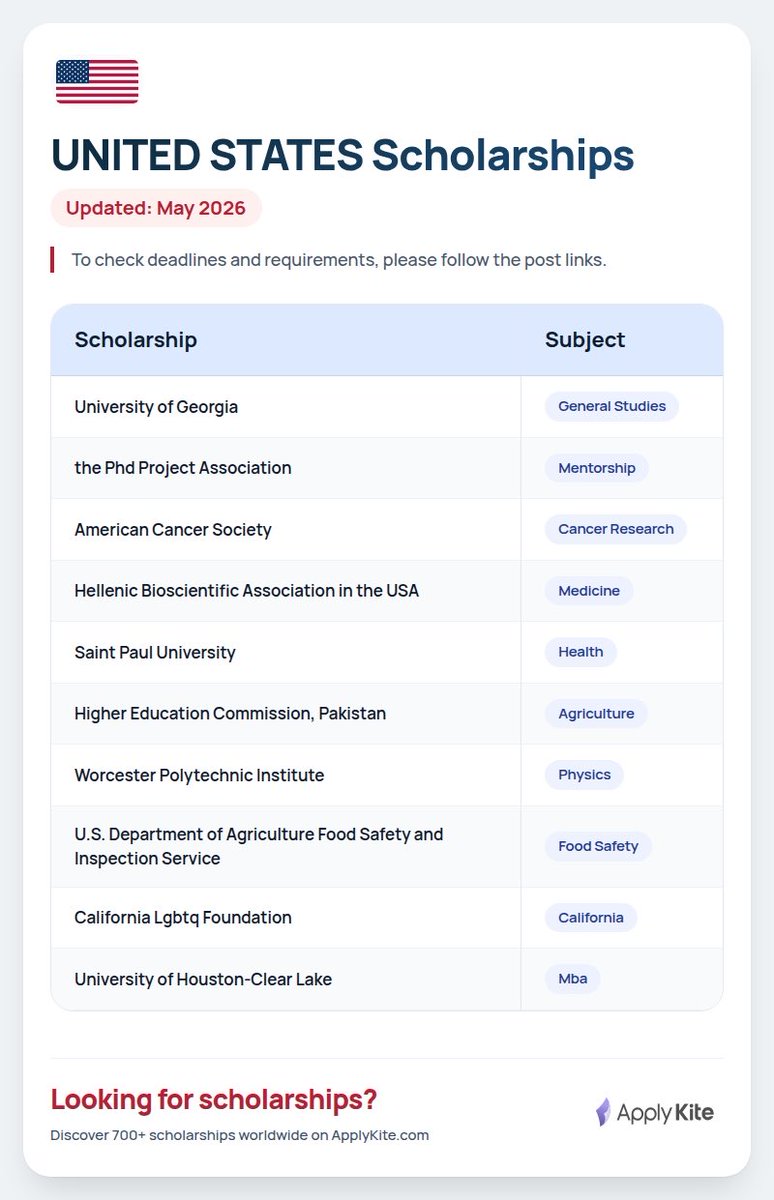Click the Subject column header
The image size is (774, 1200).
coord(585,339)
